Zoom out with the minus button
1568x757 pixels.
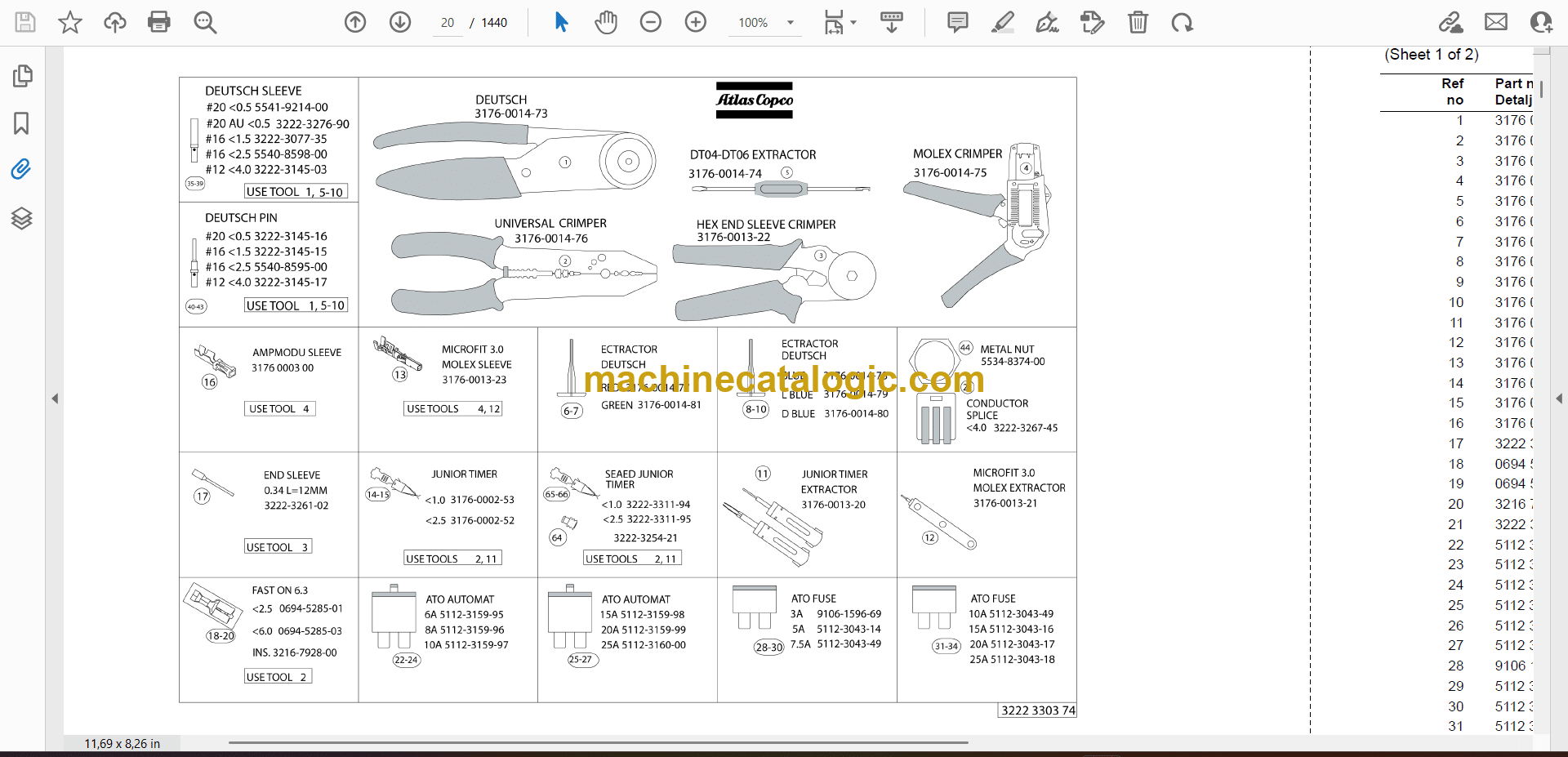click(x=651, y=22)
